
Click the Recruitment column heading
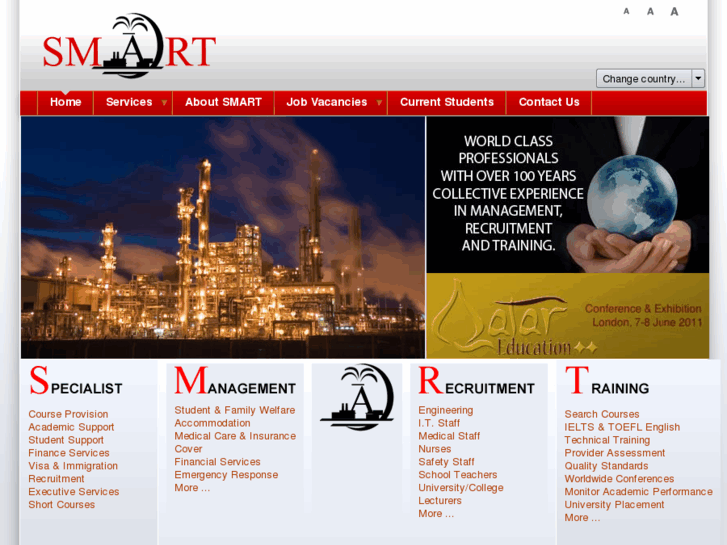click(477, 380)
